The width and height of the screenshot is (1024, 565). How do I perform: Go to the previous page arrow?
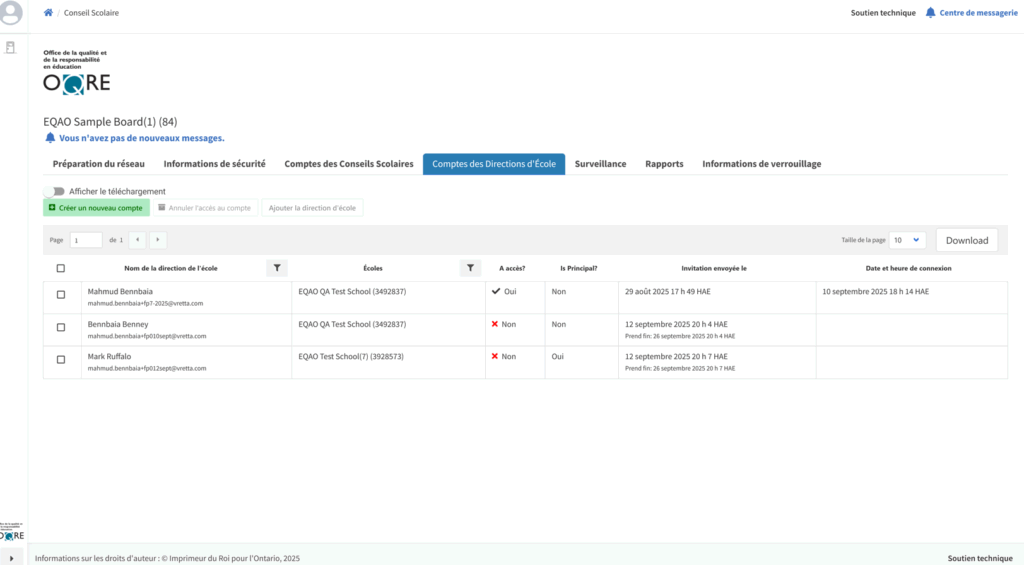(137, 240)
